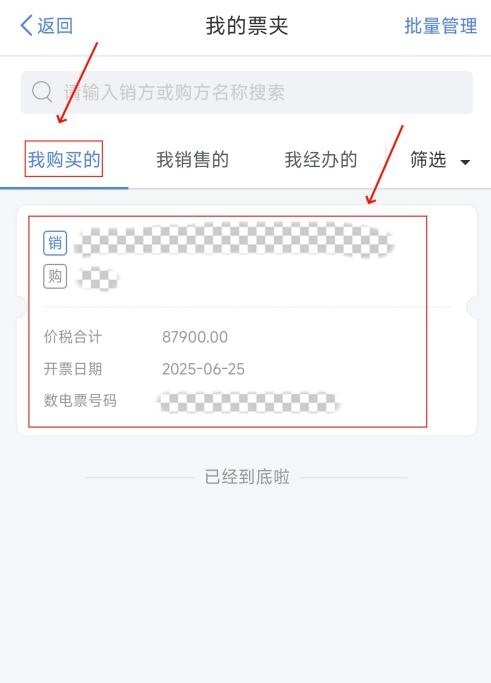This screenshot has height=683, width=491.
Task: Switch to the 我销售的 tab
Action: pos(193,159)
